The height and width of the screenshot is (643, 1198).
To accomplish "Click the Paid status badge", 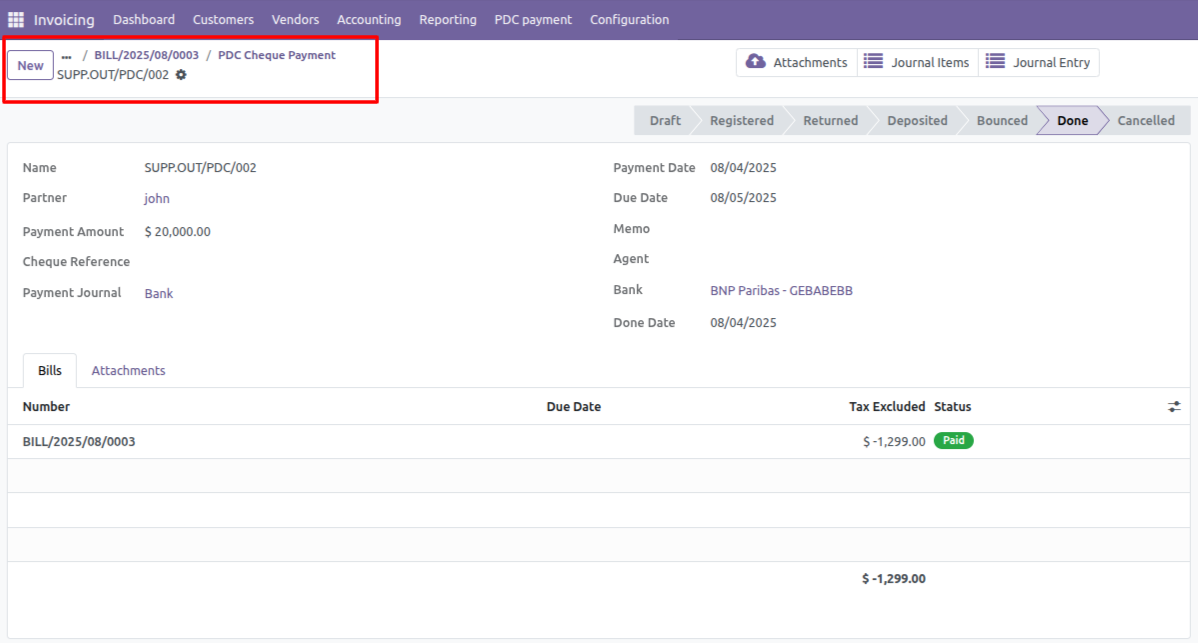I will pos(954,441).
